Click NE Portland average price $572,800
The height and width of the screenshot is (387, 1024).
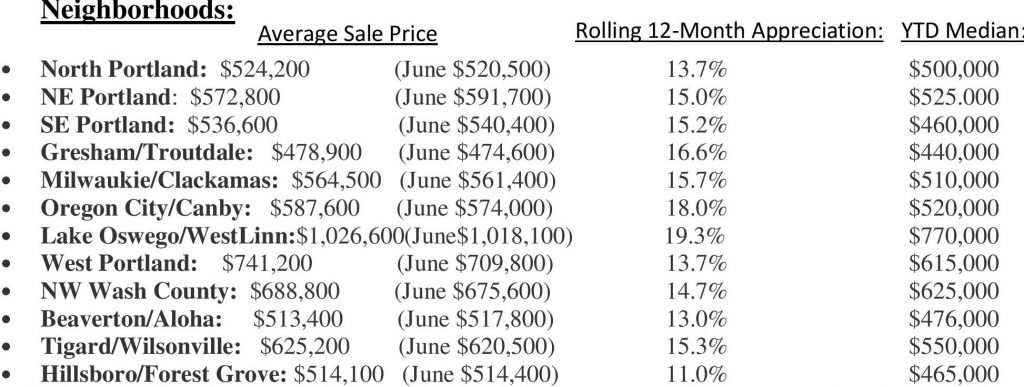click(235, 97)
